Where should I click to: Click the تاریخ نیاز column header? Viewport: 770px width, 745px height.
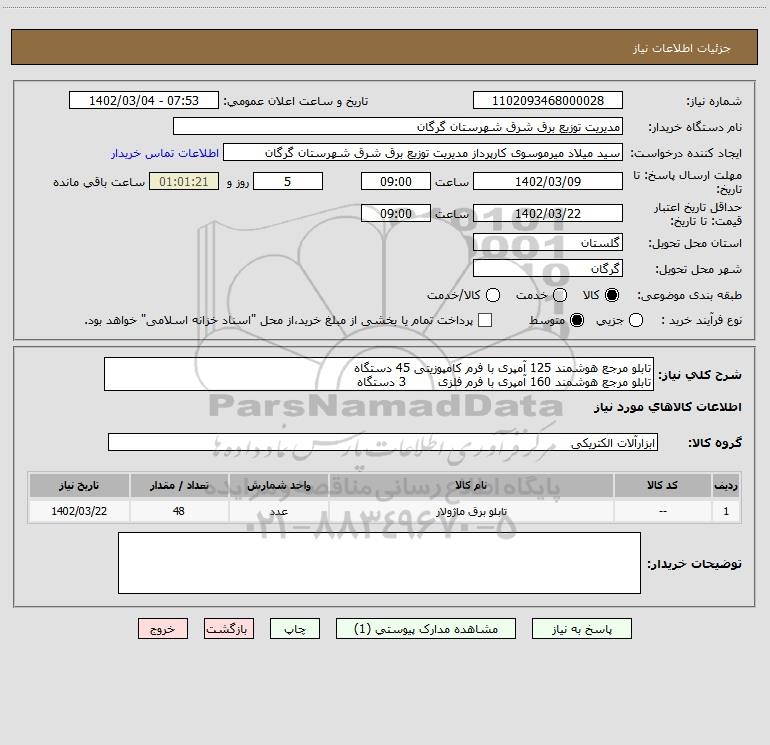point(79,485)
